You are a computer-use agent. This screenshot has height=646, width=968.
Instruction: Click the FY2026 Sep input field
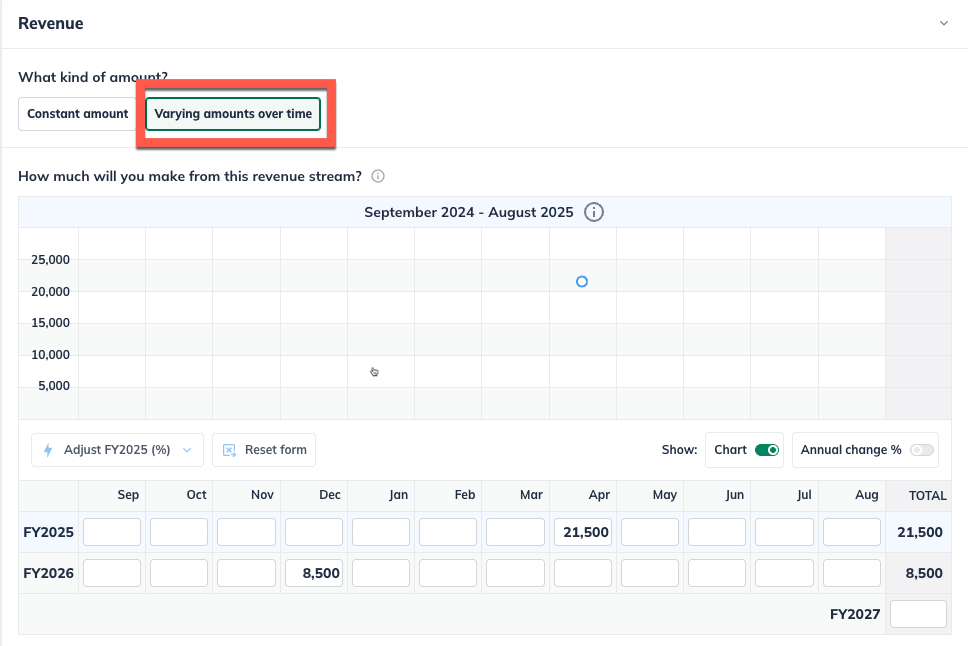point(112,573)
